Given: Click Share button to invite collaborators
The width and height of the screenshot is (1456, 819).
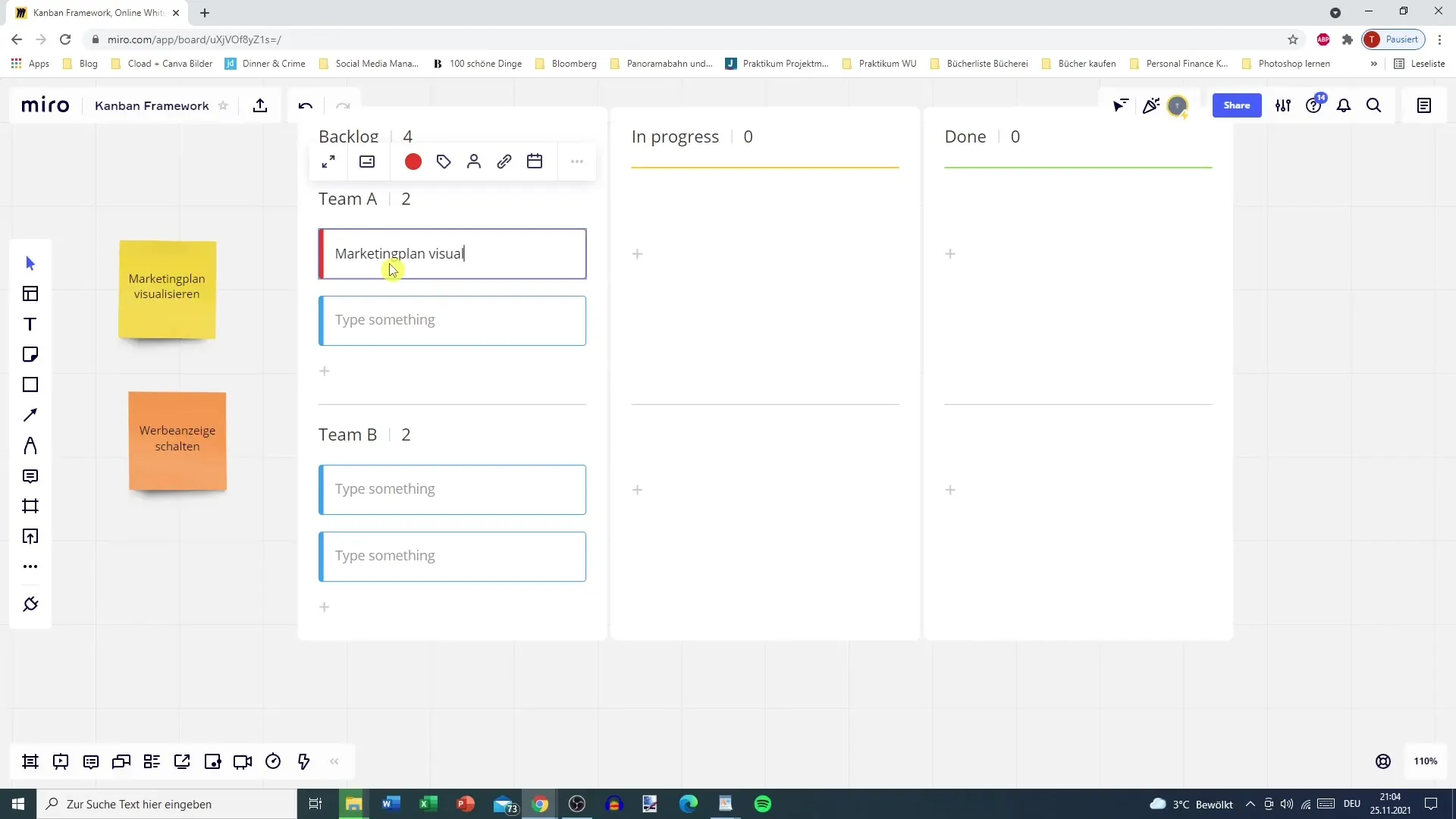Looking at the screenshot, I should 1237,105.
